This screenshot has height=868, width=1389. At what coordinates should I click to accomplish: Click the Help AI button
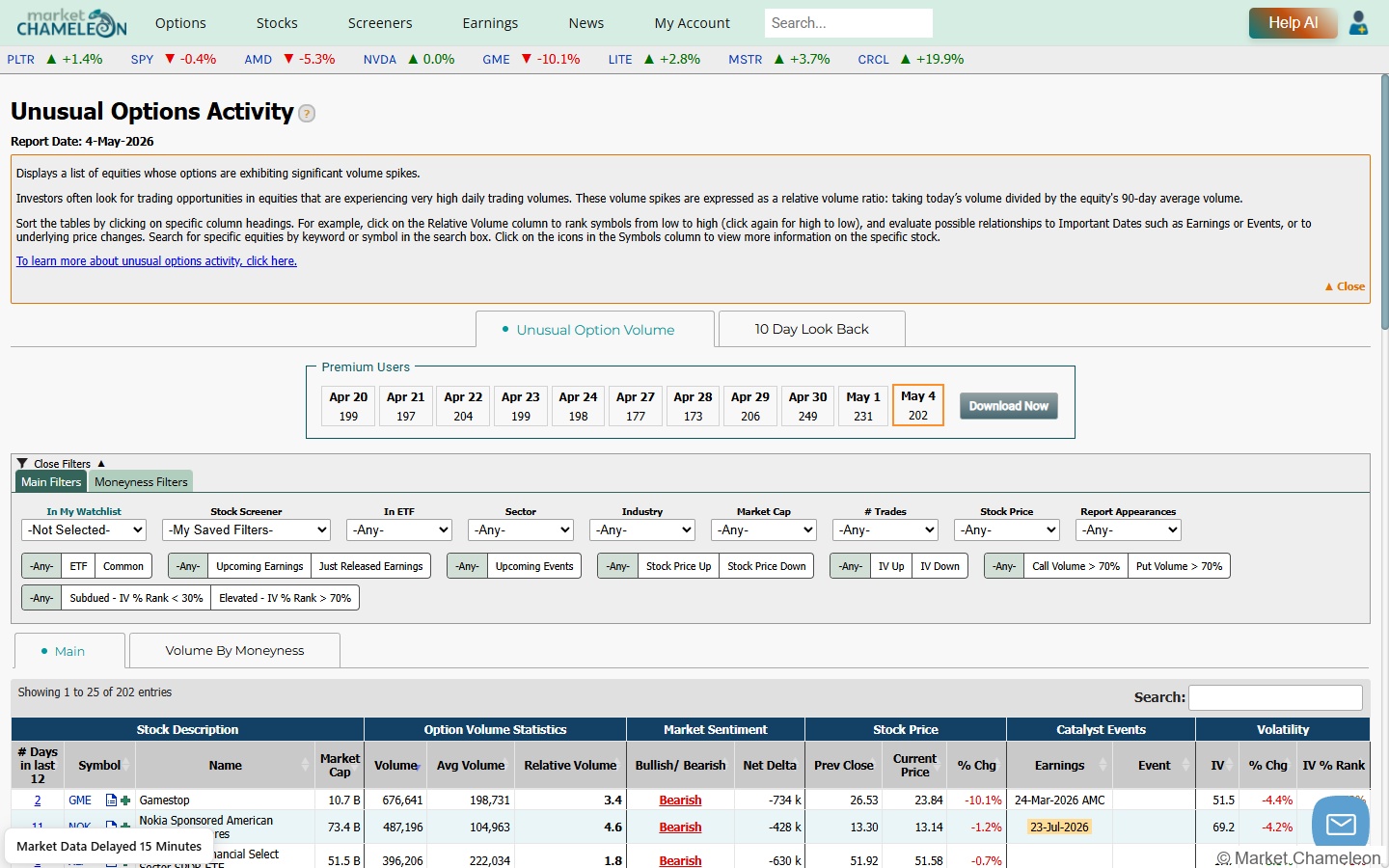coord(1293,23)
